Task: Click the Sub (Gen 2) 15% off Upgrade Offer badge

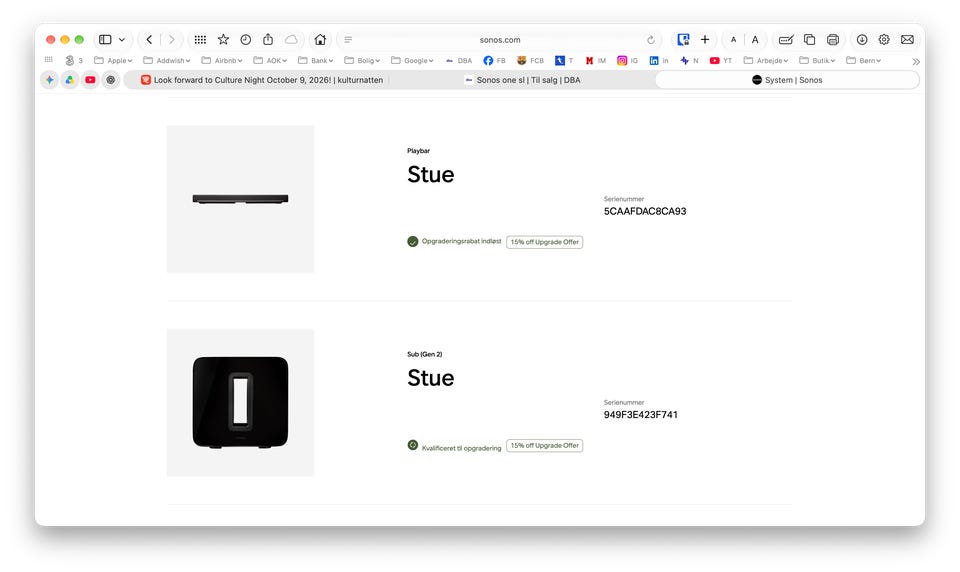Action: (x=544, y=445)
